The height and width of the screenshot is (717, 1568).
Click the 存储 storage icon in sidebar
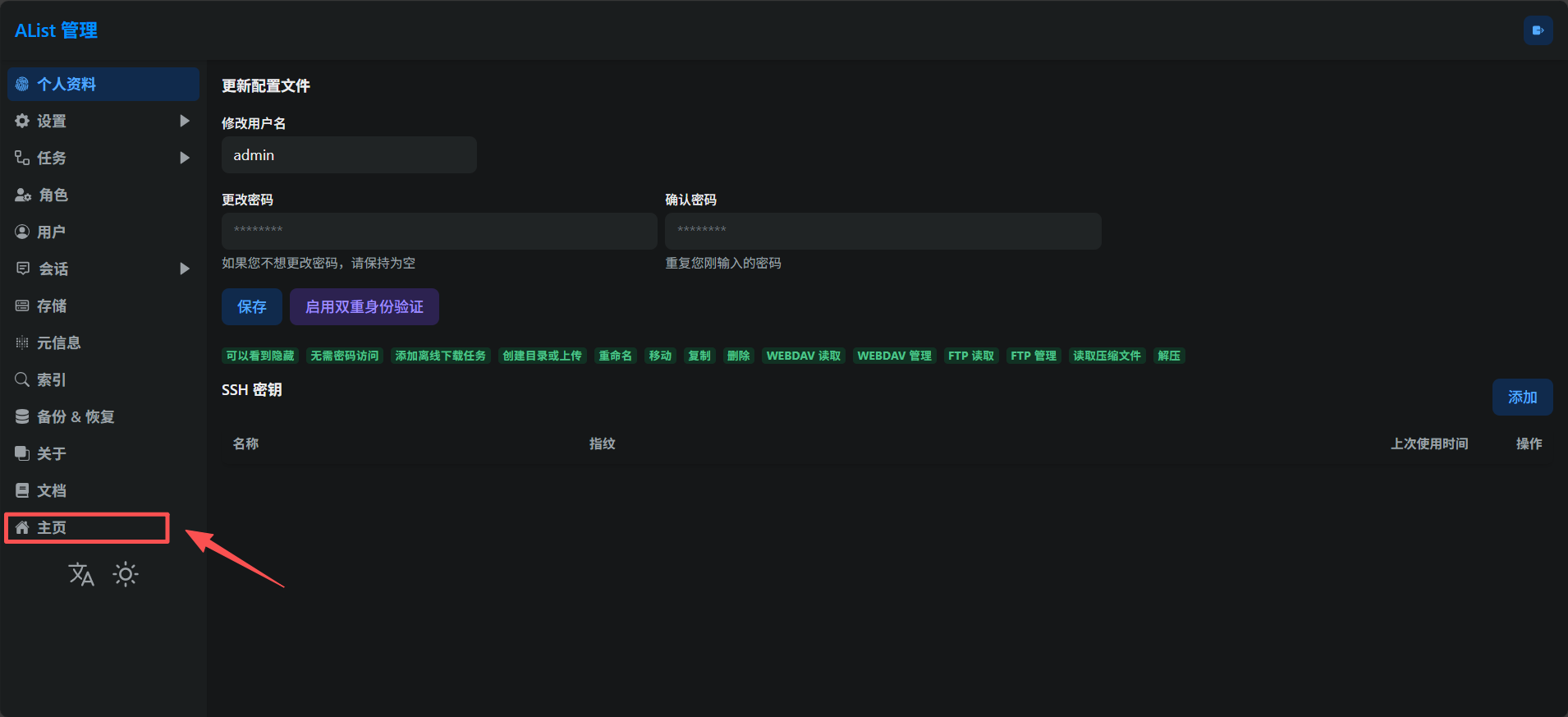(22, 306)
